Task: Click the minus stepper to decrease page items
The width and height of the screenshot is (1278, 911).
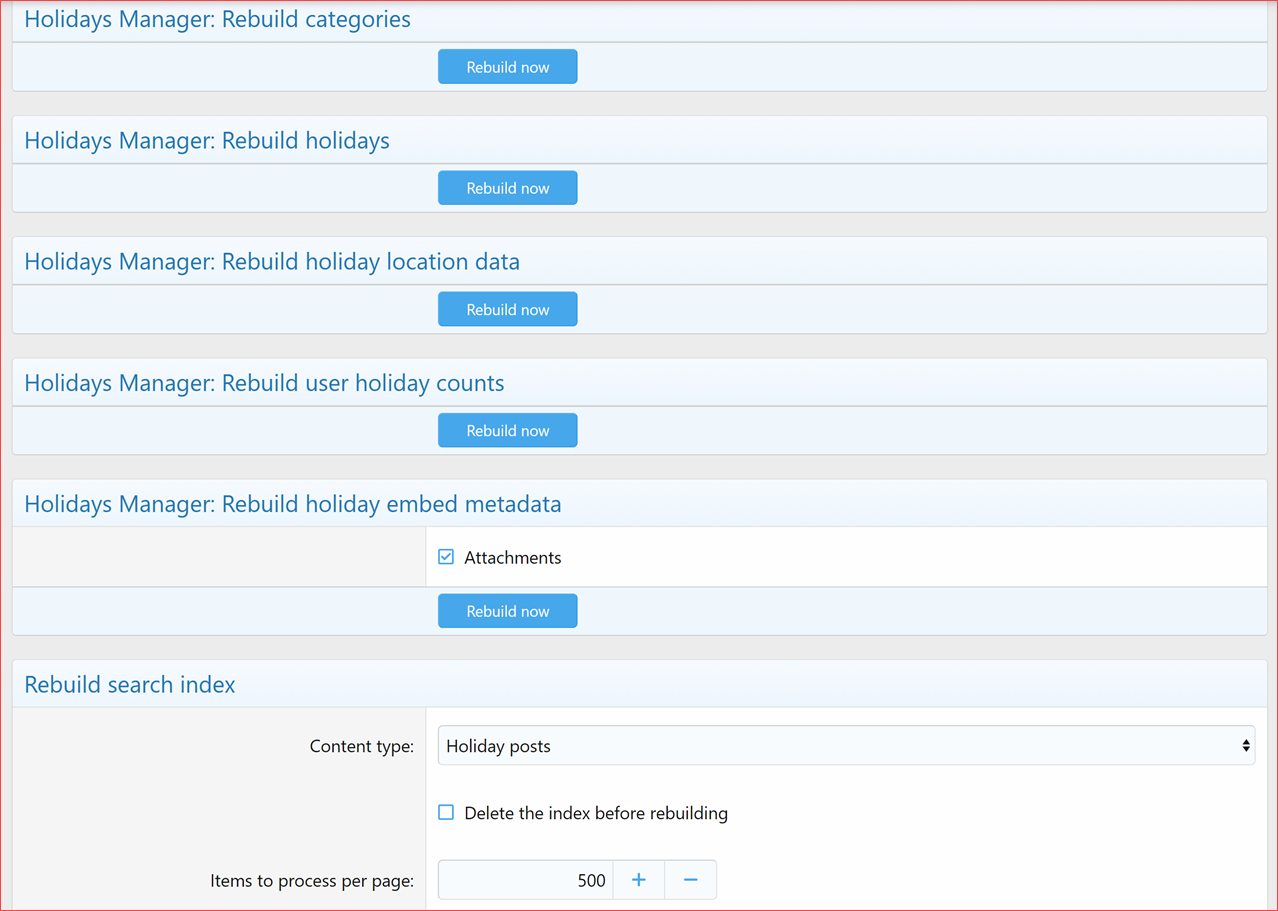Action: point(690,880)
